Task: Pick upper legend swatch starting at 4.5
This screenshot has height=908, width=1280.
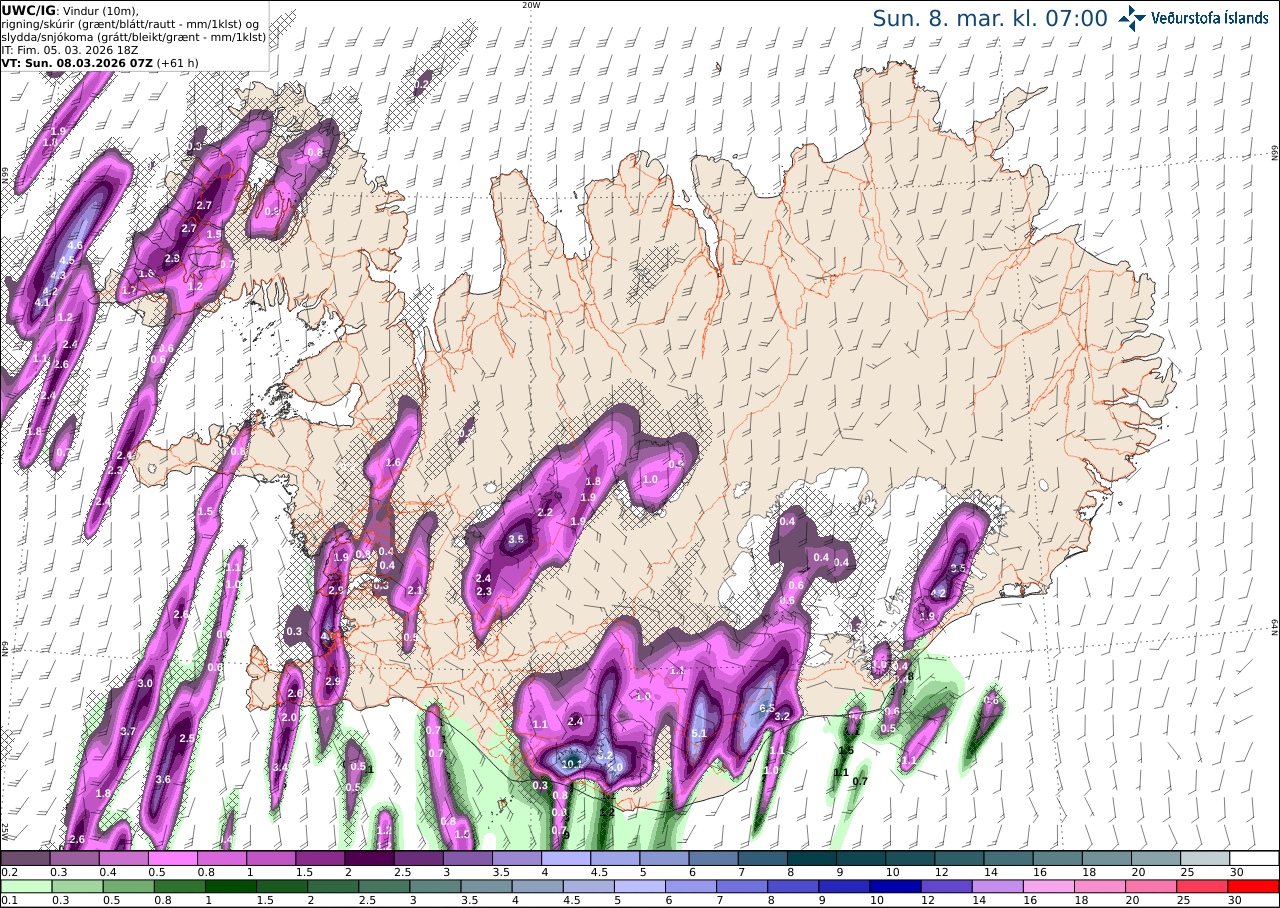Action: coord(615,858)
